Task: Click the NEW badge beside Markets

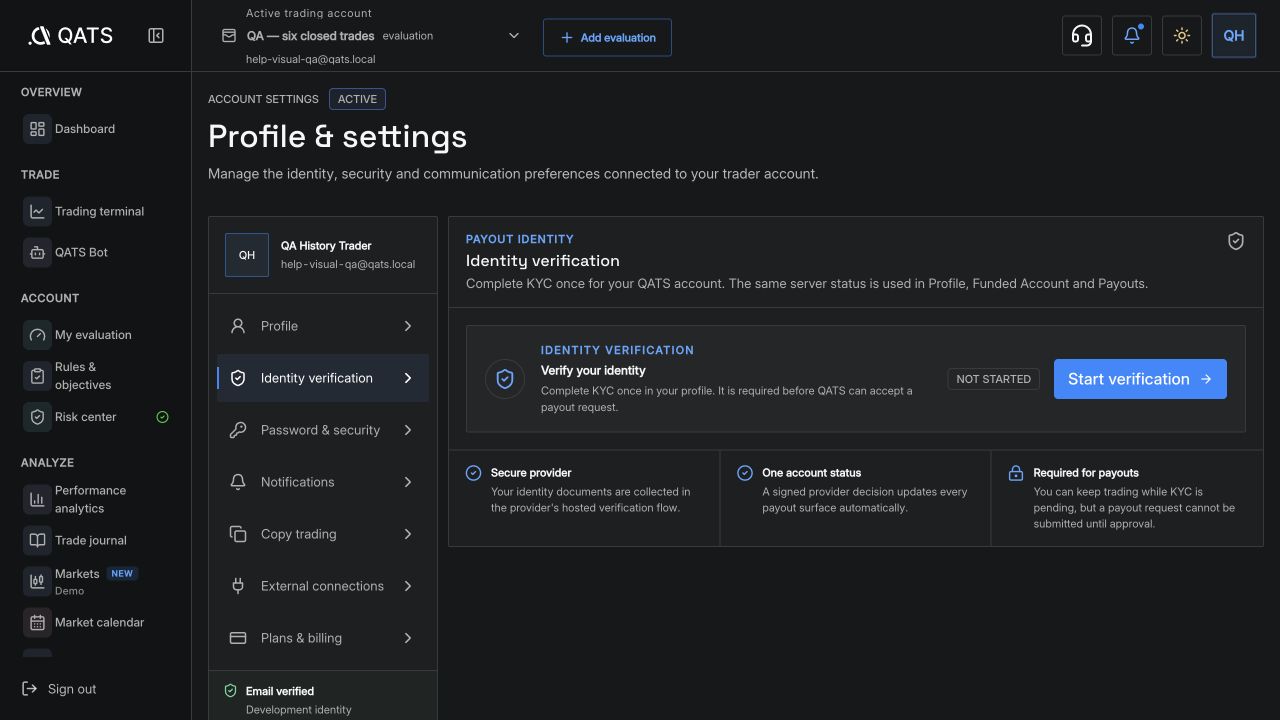Action: (x=122, y=574)
